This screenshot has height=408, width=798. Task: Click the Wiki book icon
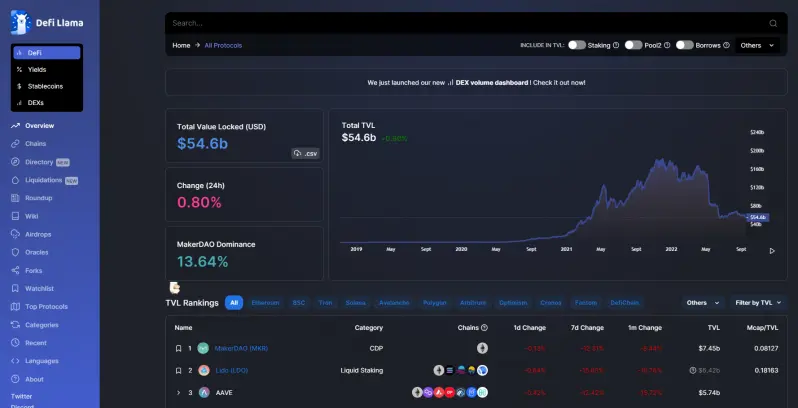(x=15, y=216)
